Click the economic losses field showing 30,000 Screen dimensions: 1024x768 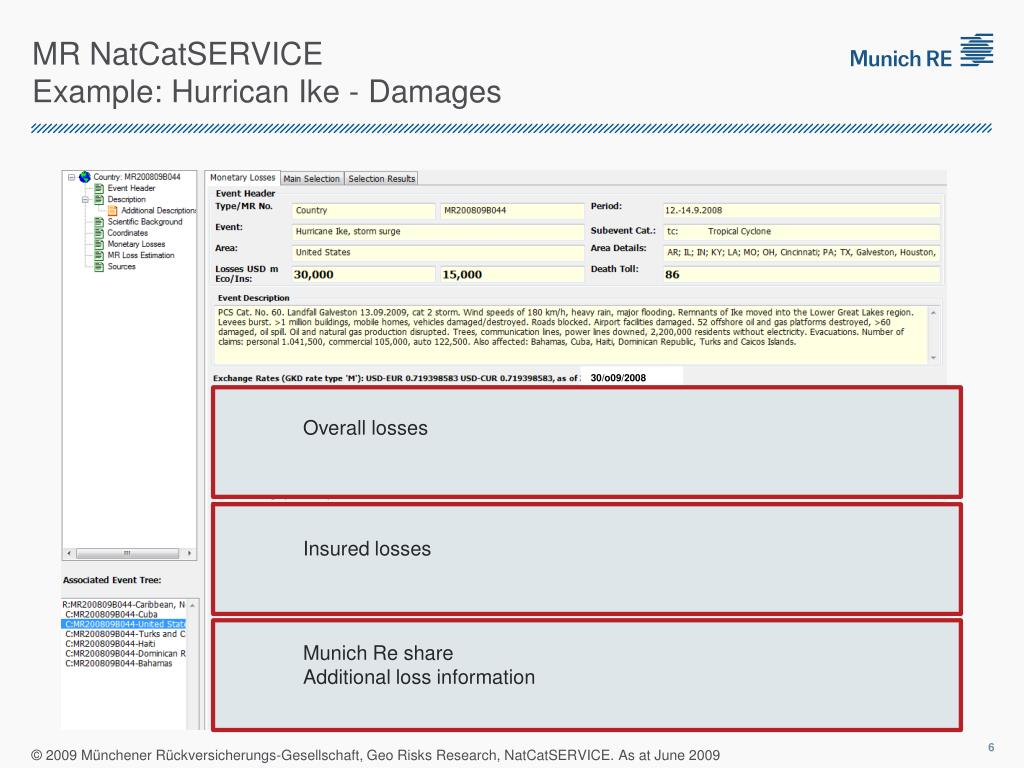click(x=363, y=274)
